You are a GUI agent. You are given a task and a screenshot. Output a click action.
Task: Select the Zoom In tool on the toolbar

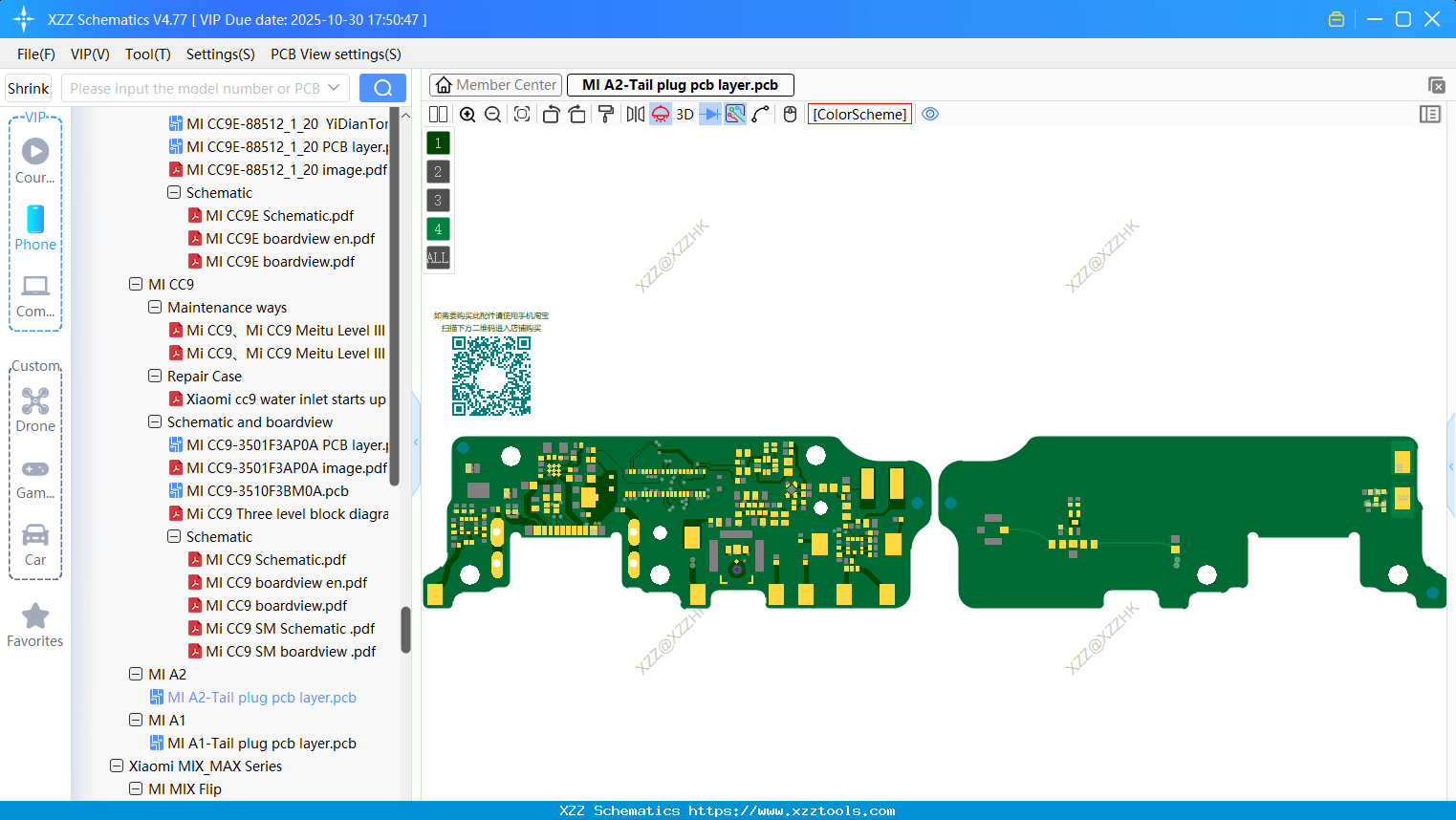[467, 114]
